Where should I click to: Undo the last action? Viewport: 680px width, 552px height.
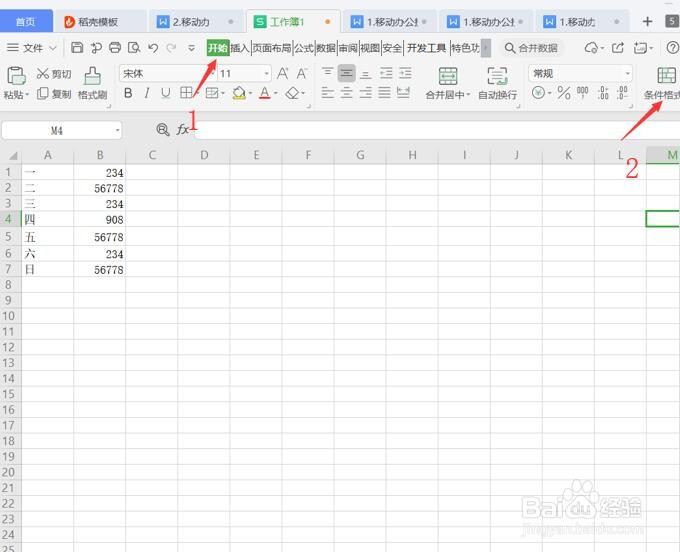153,48
